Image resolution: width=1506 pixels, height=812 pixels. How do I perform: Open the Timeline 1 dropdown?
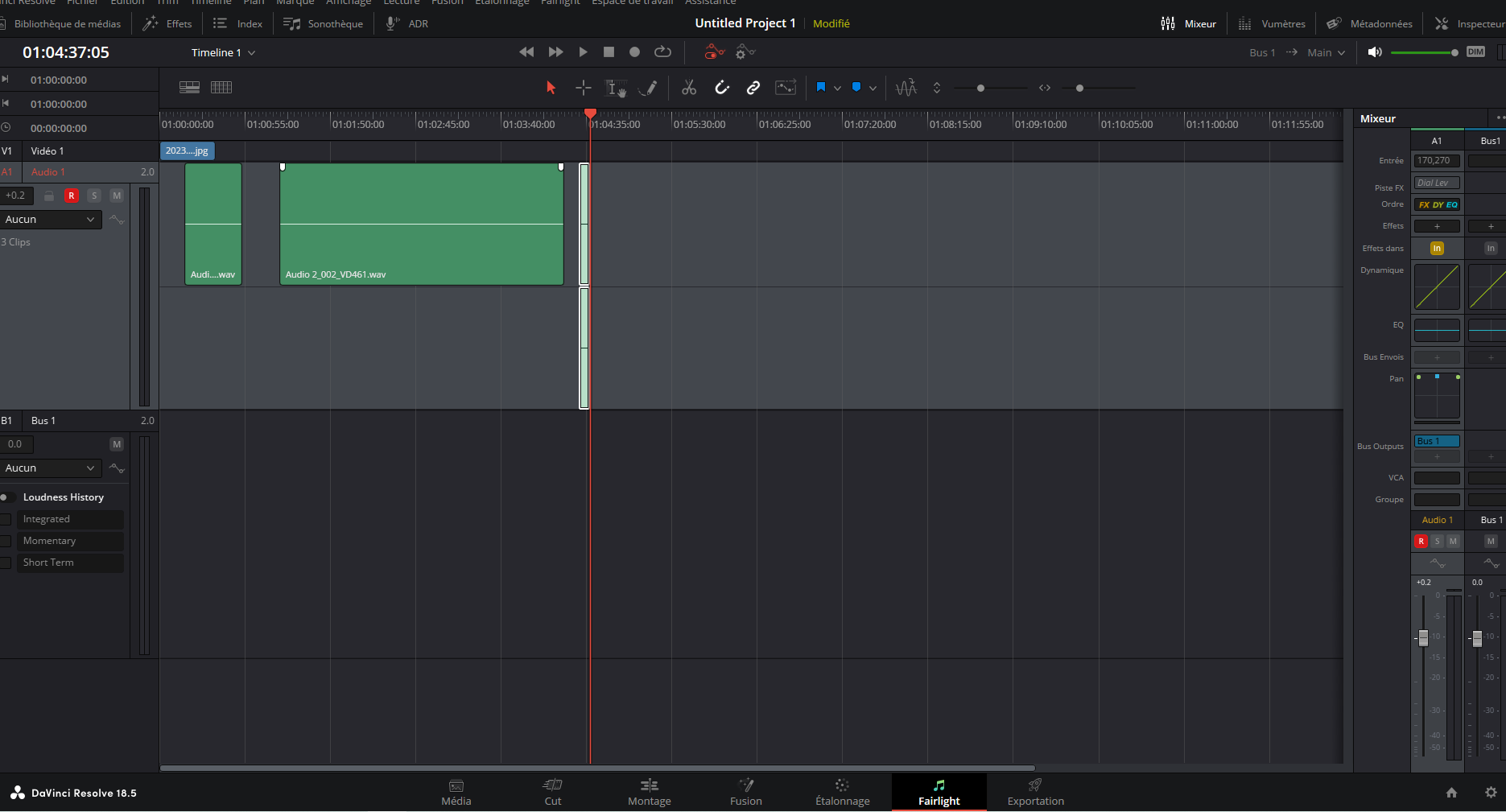[x=223, y=52]
